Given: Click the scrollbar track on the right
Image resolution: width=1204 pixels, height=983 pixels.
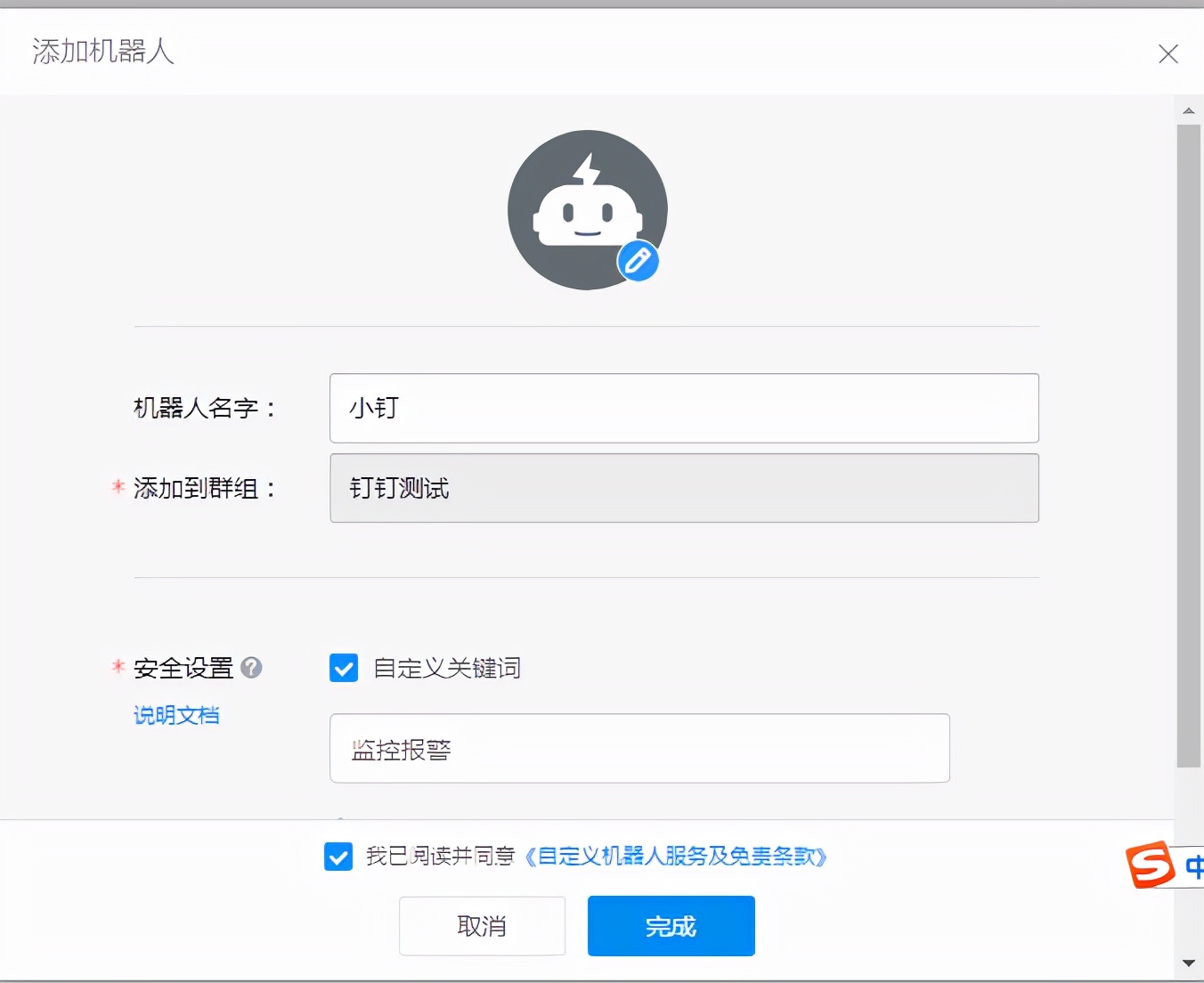Looking at the screenshot, I should click(1189, 445).
